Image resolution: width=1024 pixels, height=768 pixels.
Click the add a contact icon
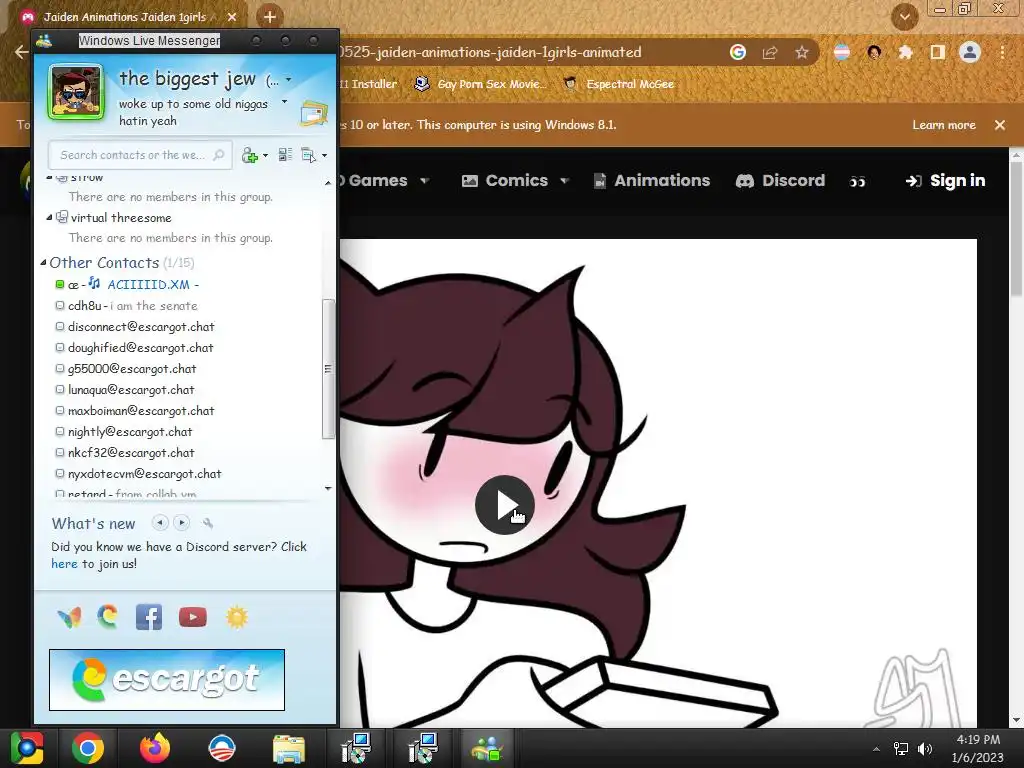(x=249, y=155)
